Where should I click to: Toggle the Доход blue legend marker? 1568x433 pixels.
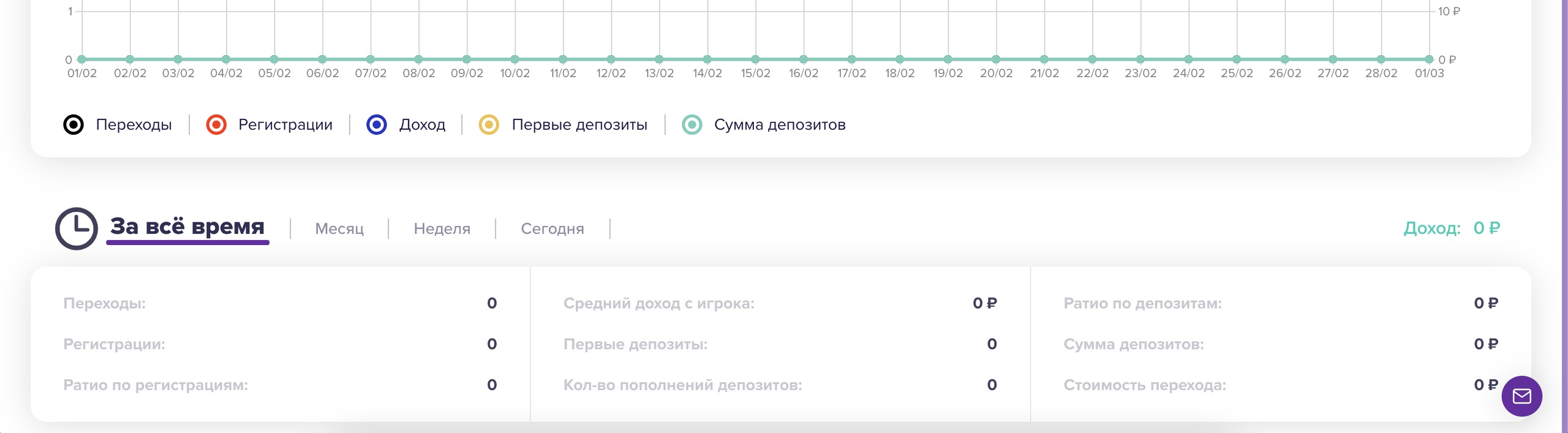coord(376,125)
